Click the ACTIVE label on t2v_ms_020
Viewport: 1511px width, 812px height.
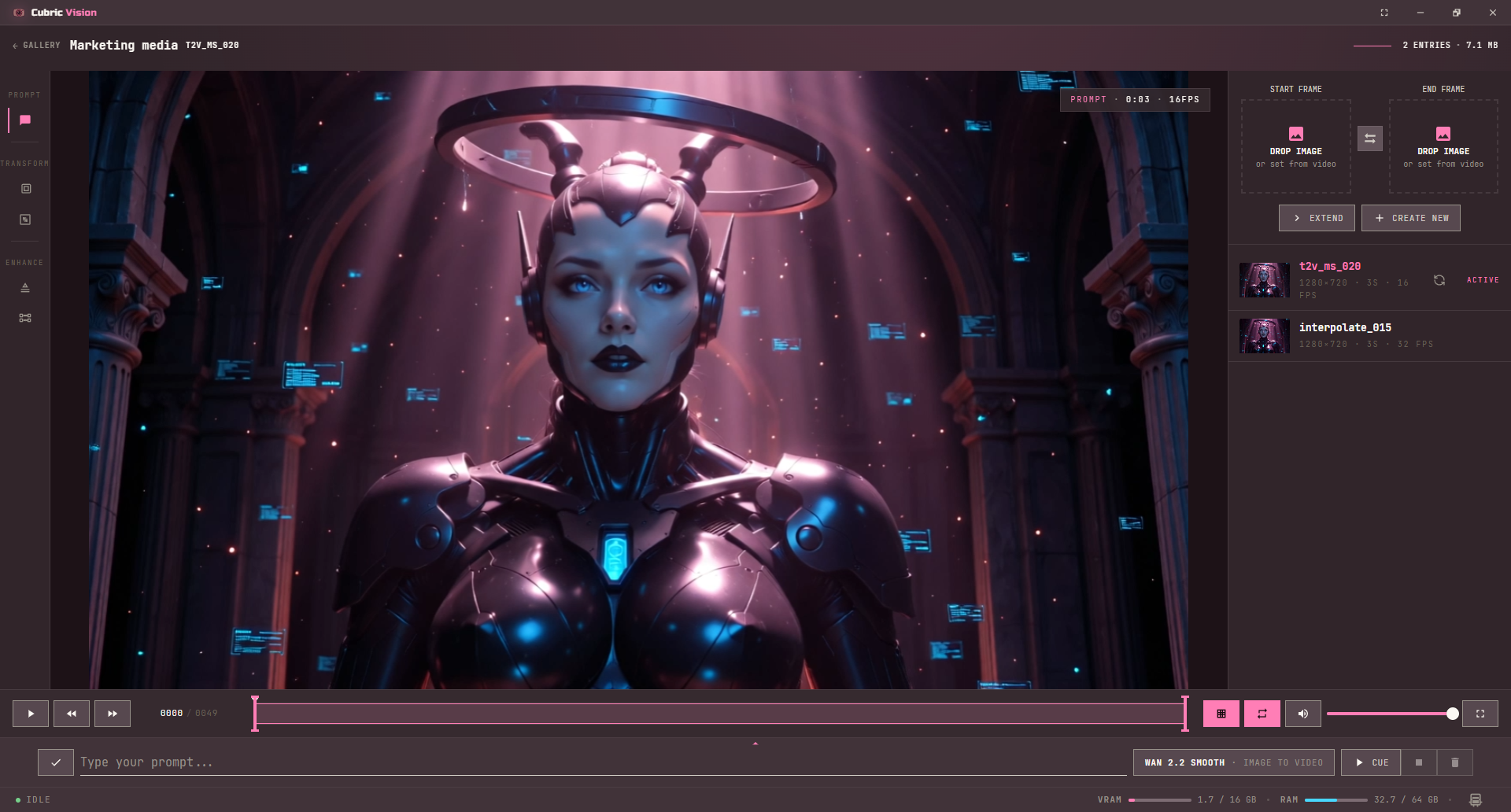coord(1483,280)
